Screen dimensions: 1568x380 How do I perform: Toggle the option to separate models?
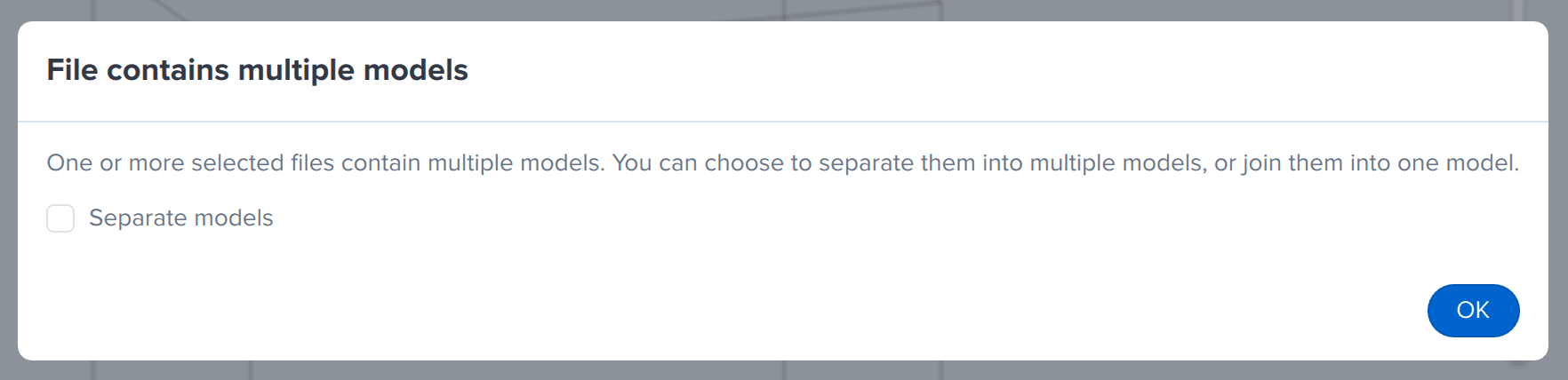point(60,218)
